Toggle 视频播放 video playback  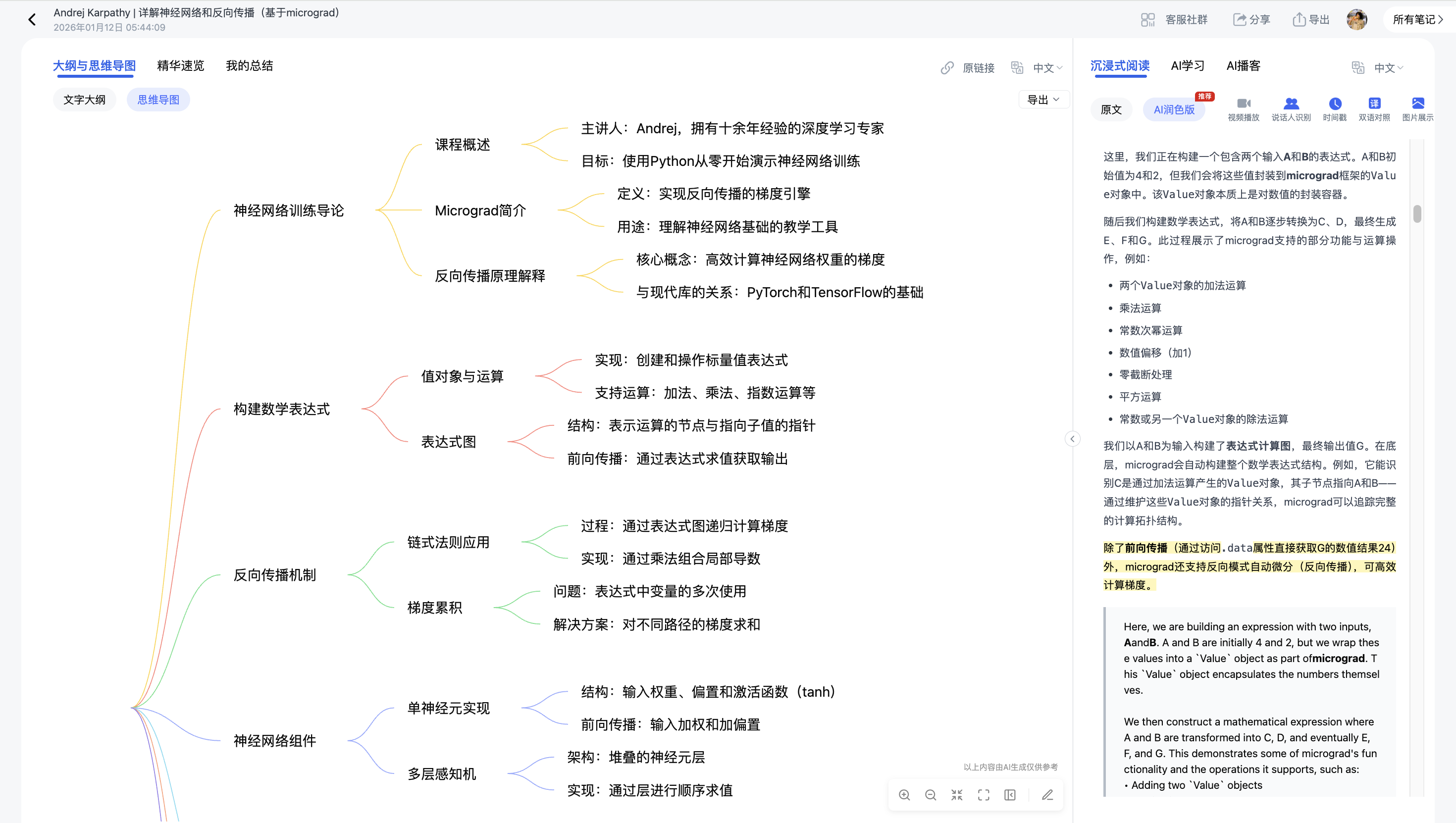tap(1244, 109)
